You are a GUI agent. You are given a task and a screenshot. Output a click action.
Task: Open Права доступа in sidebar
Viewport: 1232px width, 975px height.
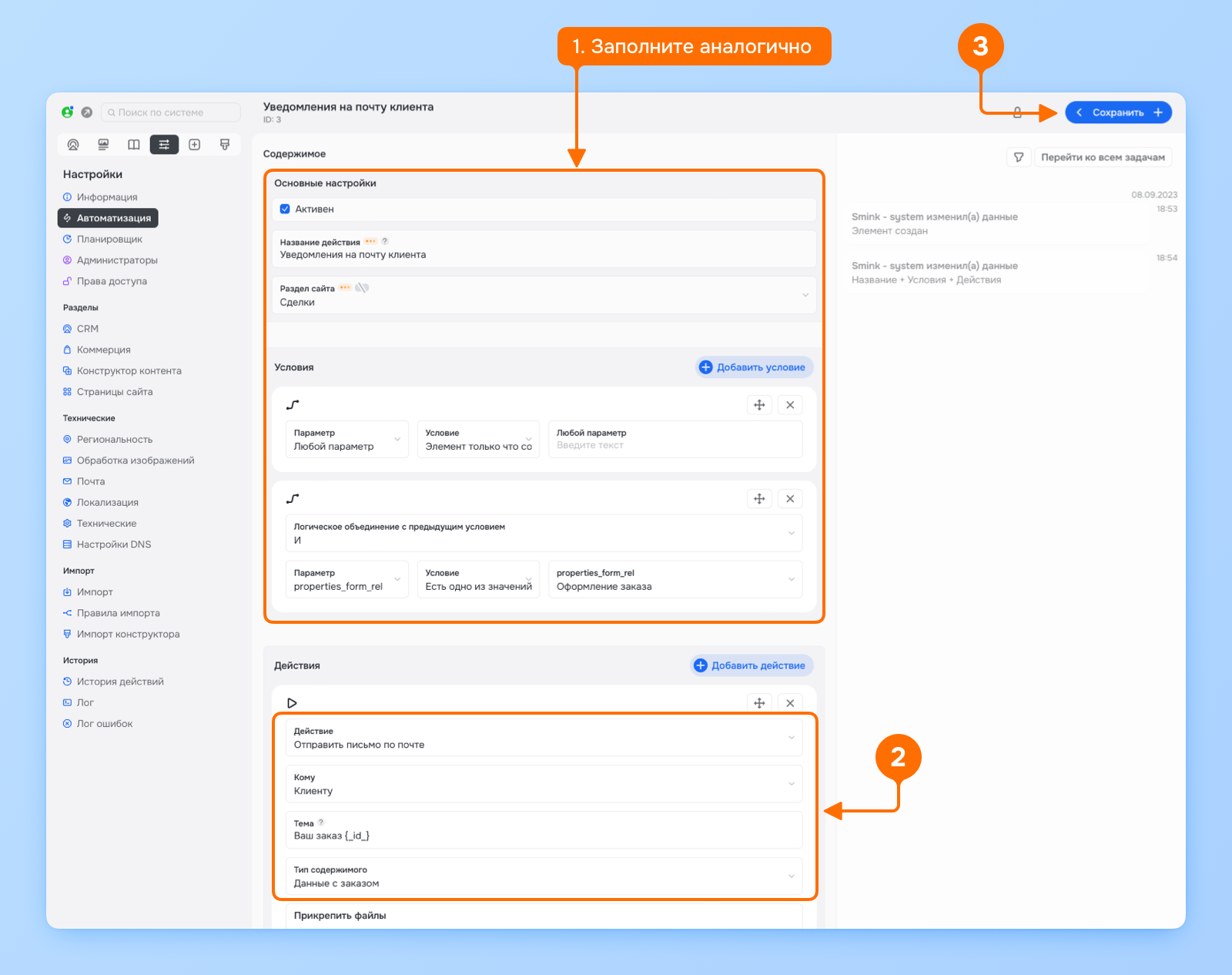105,281
